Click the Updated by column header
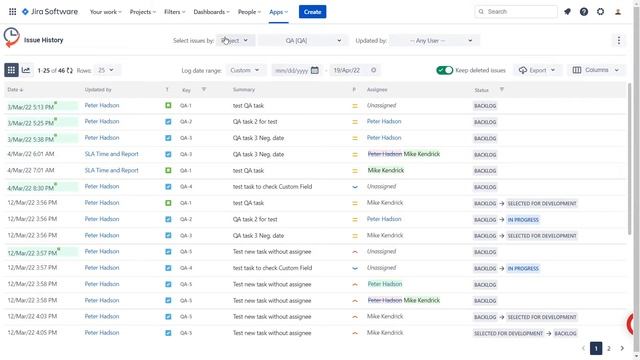640x360 pixels. point(98,89)
